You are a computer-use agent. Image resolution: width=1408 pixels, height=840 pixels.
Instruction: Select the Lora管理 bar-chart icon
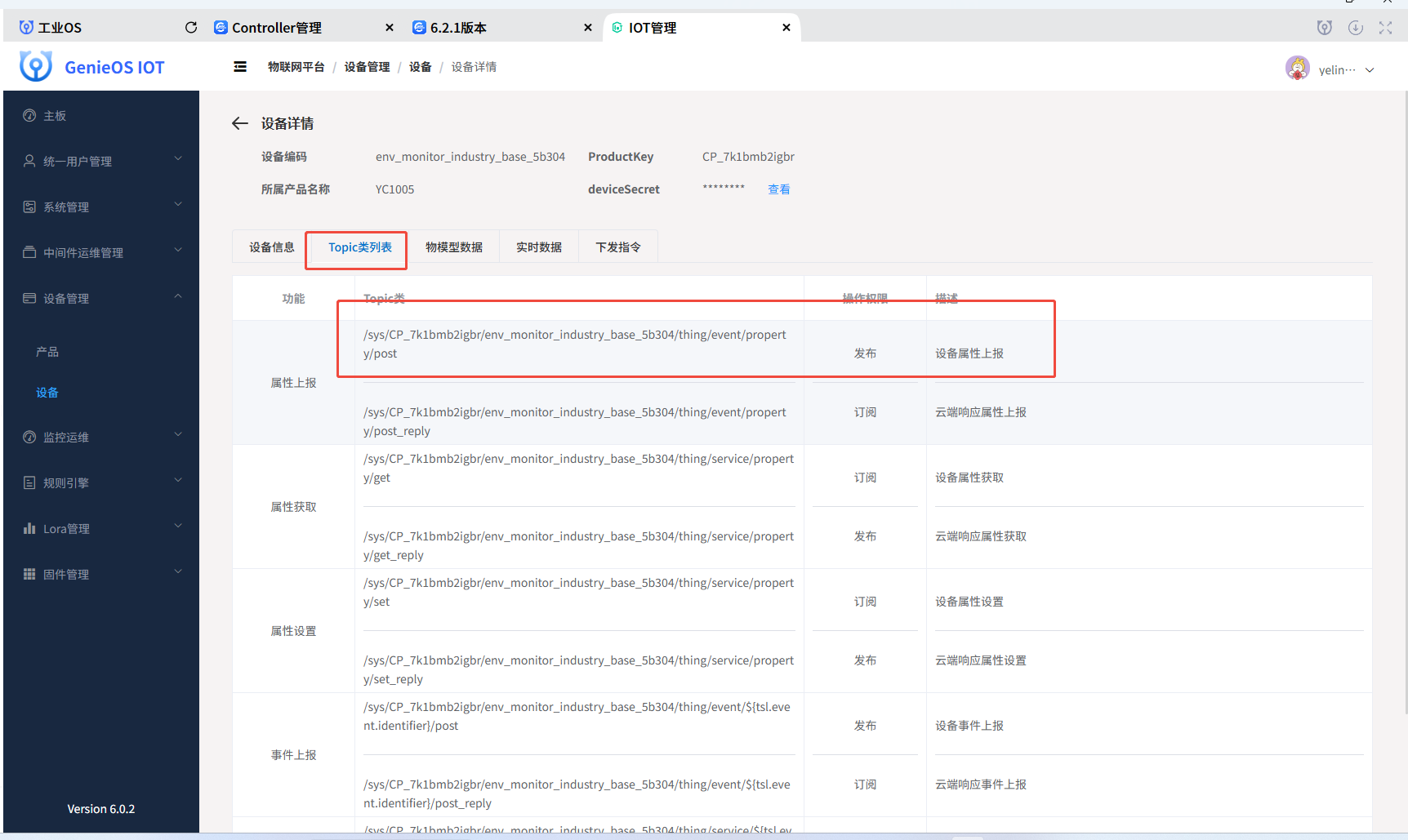tap(30, 528)
